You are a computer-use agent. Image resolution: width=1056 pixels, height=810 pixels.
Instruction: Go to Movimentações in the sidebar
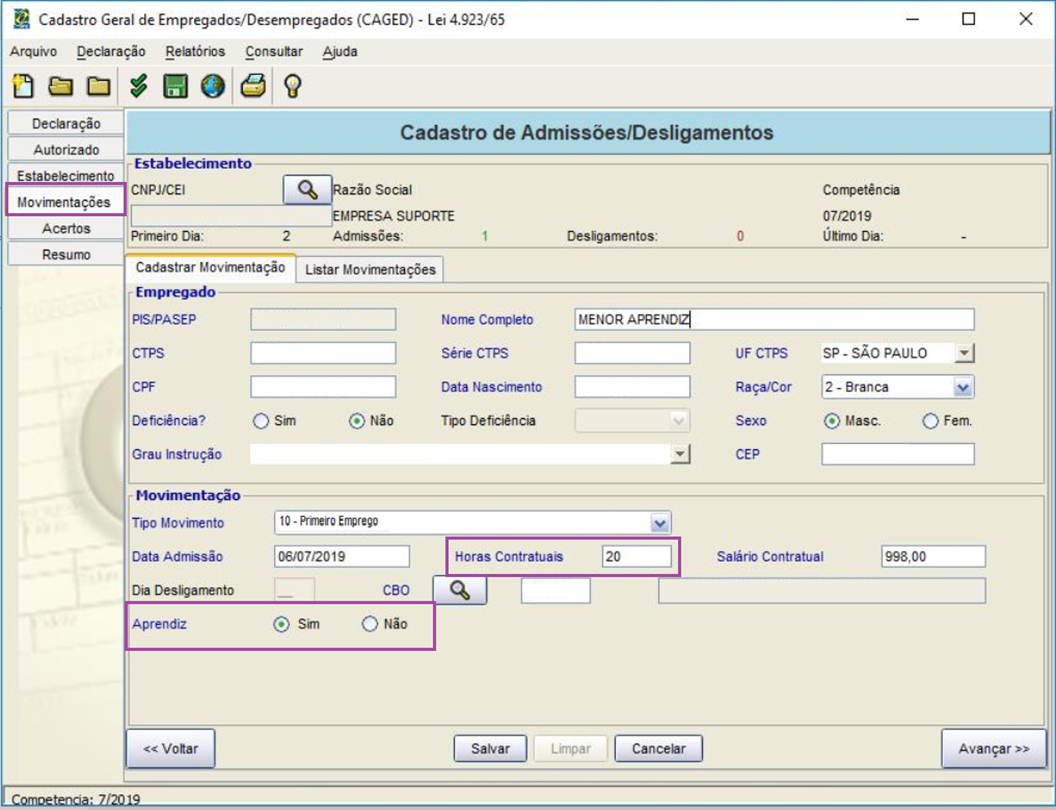64,202
